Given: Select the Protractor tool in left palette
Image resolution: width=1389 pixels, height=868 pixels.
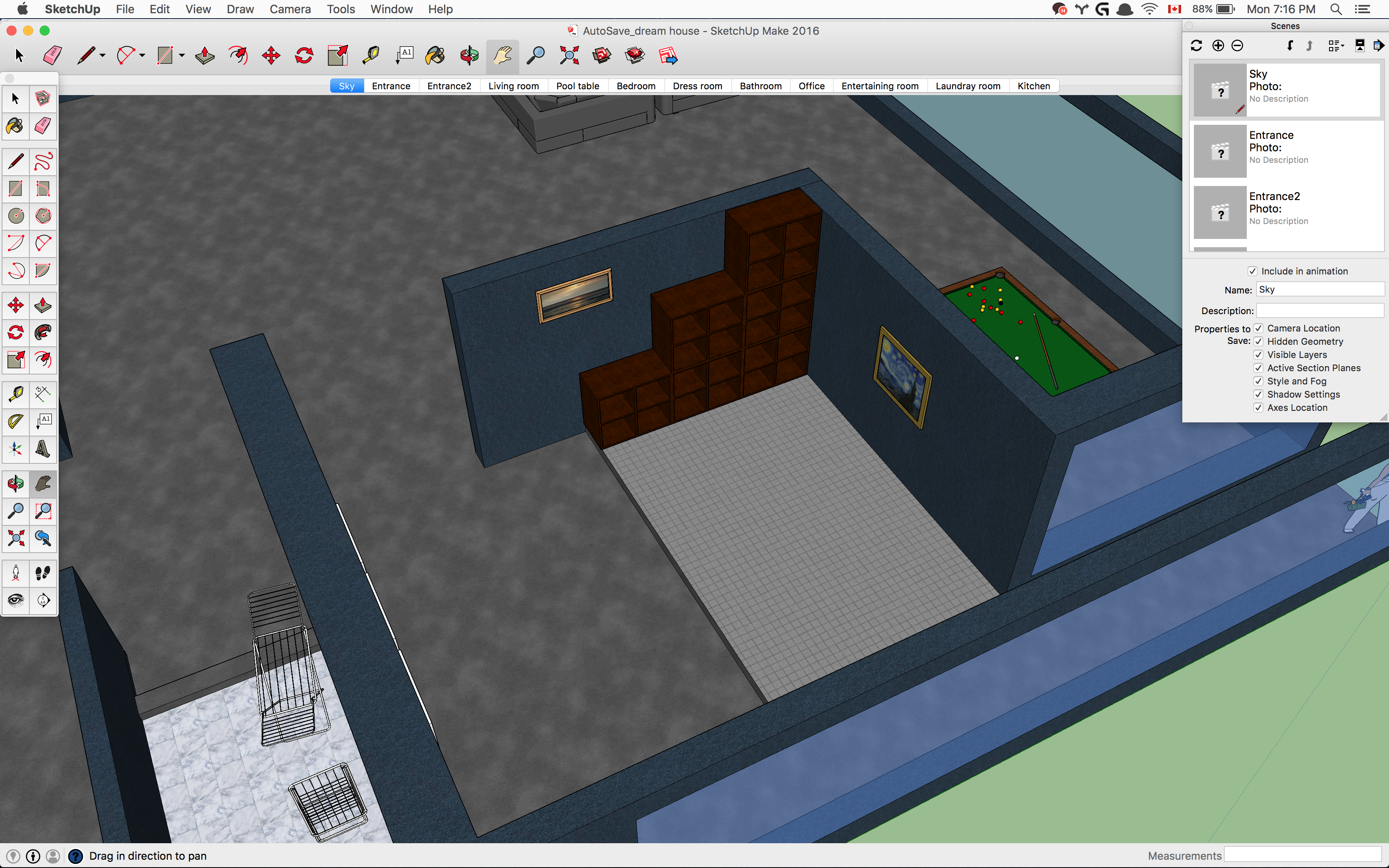Looking at the screenshot, I should [x=16, y=422].
